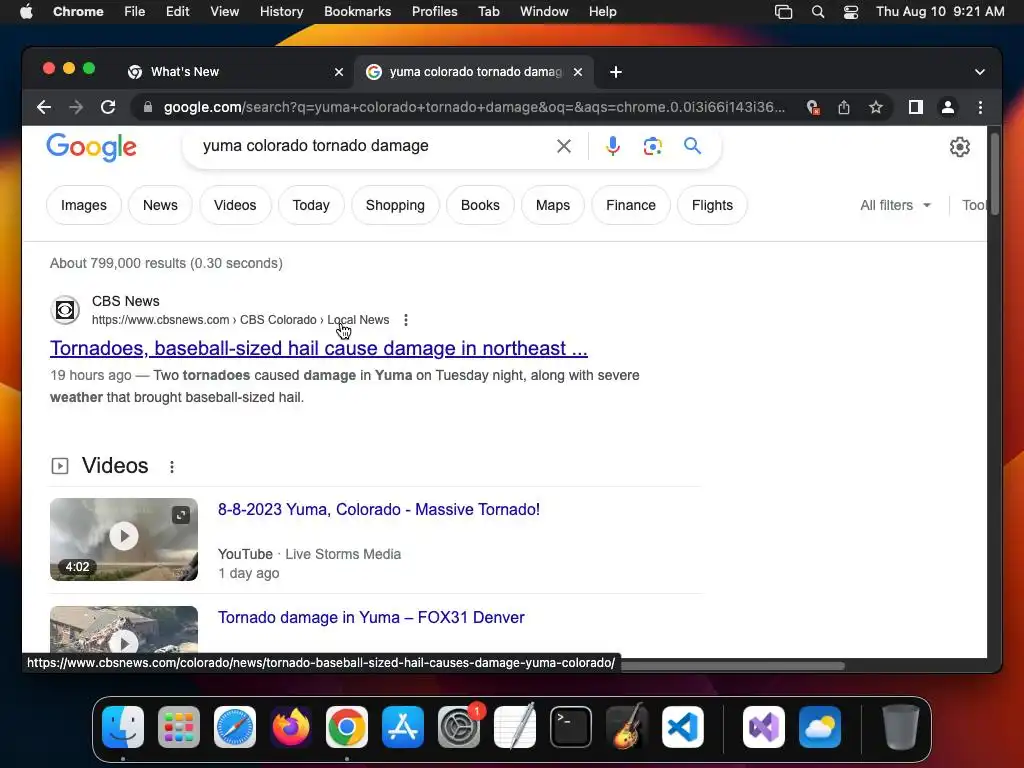Image resolution: width=1024 pixels, height=768 pixels.
Task: Open Launchpad from the Dock
Action: tap(179, 727)
